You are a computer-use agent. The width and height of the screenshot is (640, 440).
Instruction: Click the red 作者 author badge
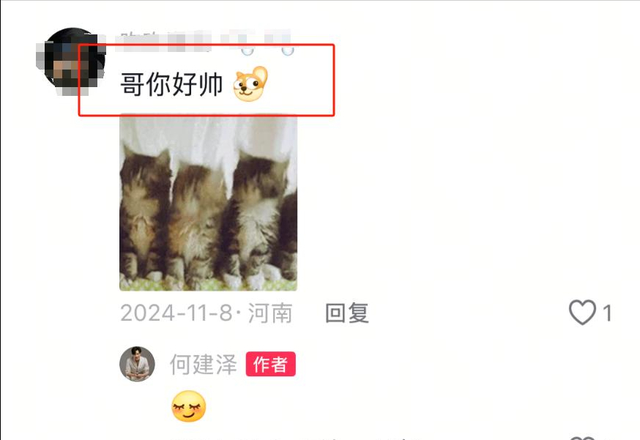coord(271,364)
